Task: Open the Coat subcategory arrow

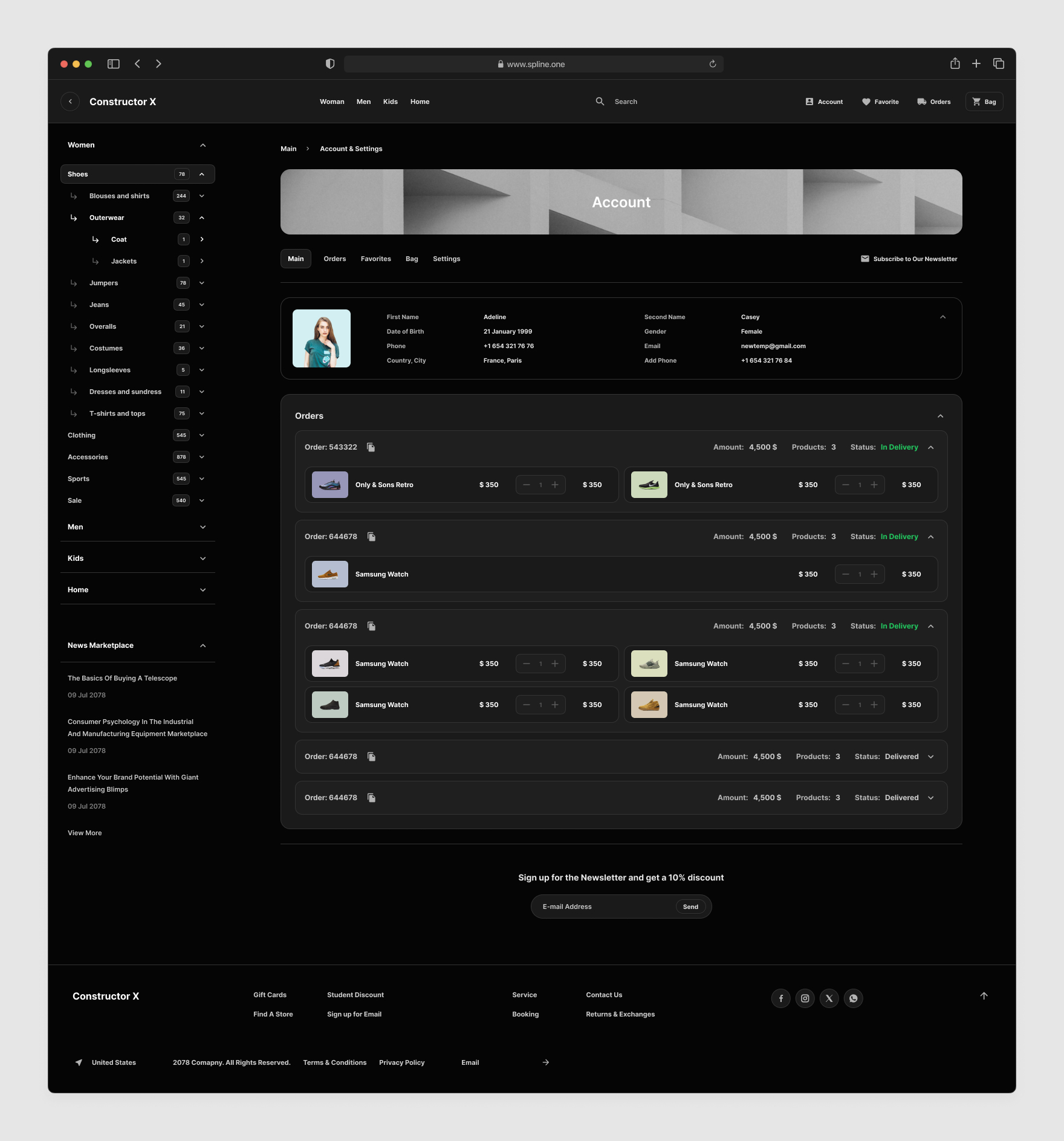Action: [202, 239]
